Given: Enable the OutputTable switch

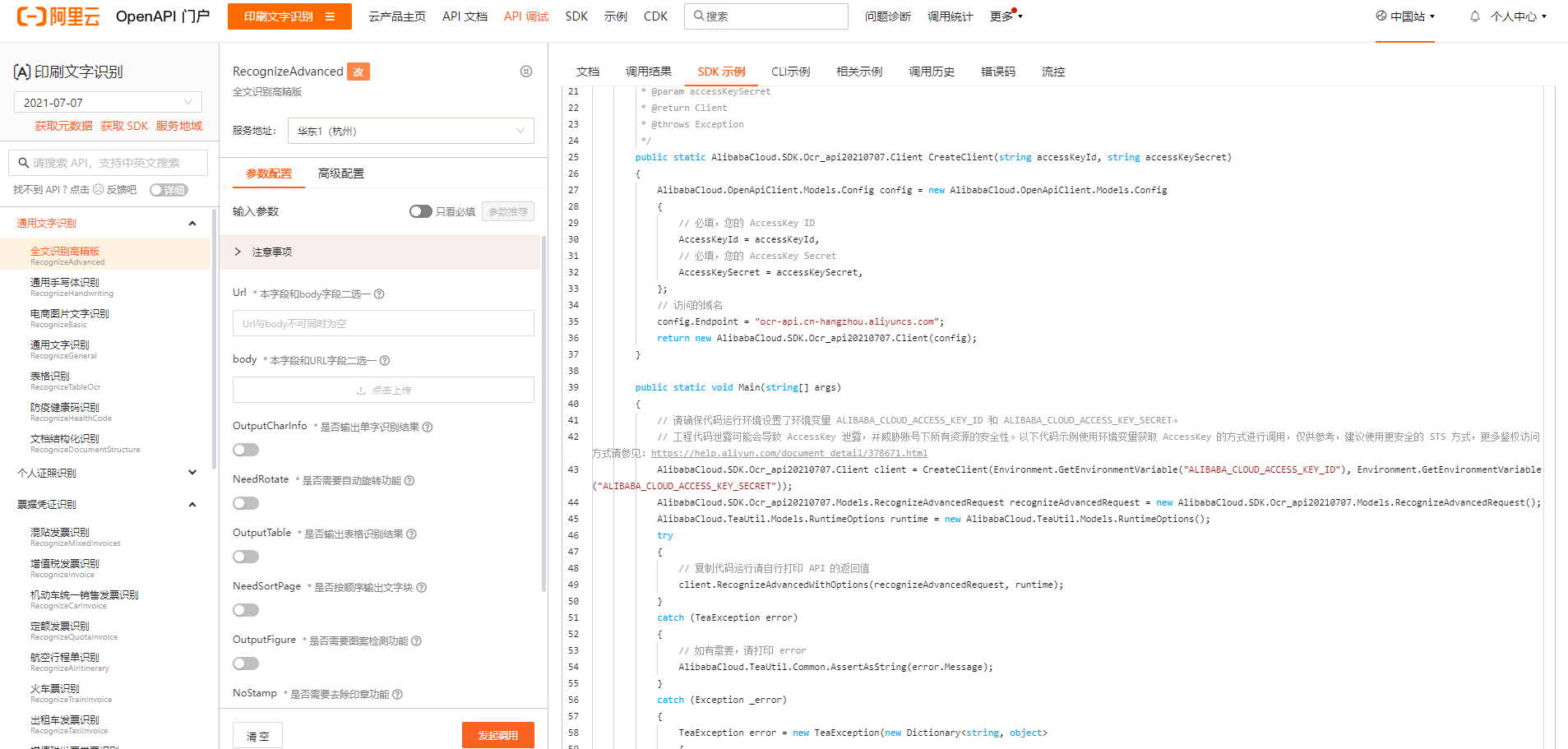Looking at the screenshot, I should pyautogui.click(x=246, y=557).
